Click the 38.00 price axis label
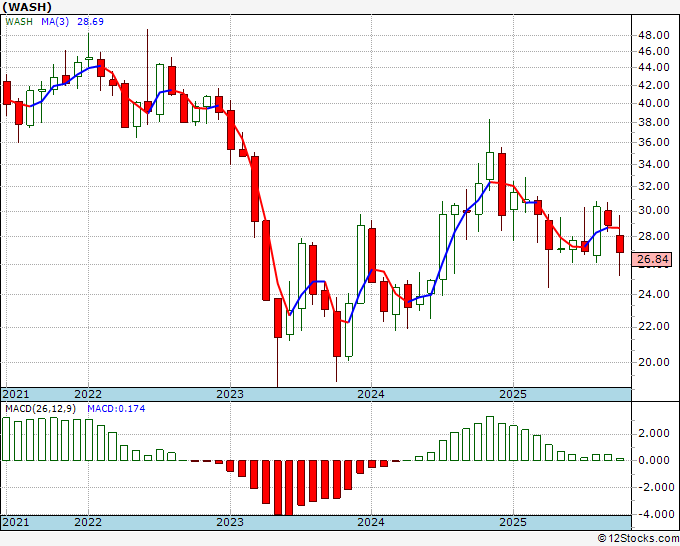This screenshot has height=546, width=680. [x=654, y=122]
